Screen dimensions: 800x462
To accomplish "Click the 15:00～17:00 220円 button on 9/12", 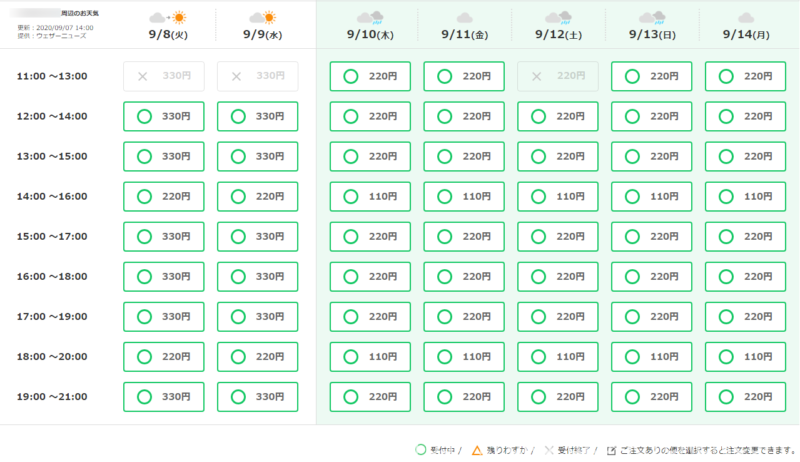I will pos(558,236).
